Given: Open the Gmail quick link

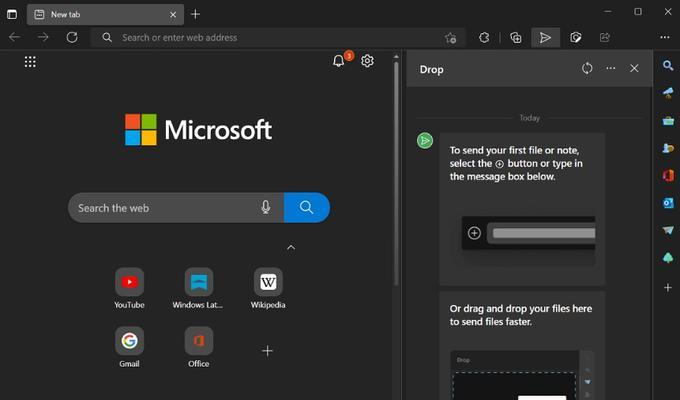Looking at the screenshot, I should [129, 347].
